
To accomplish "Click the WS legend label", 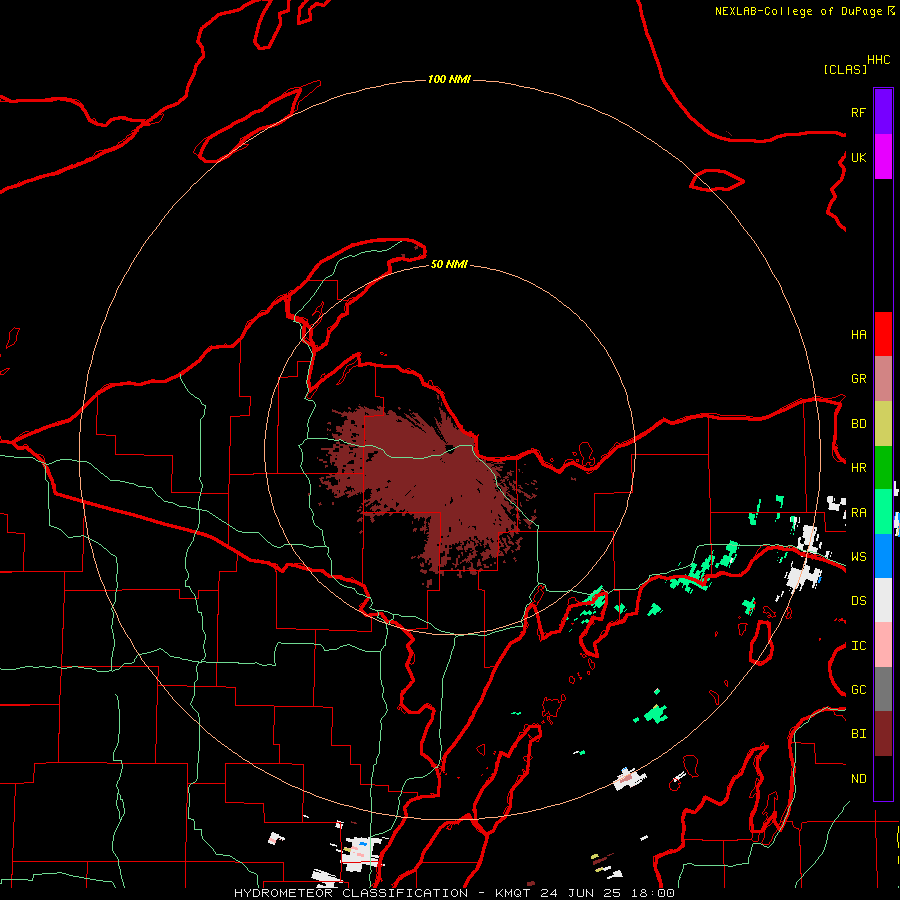I will (x=859, y=557).
